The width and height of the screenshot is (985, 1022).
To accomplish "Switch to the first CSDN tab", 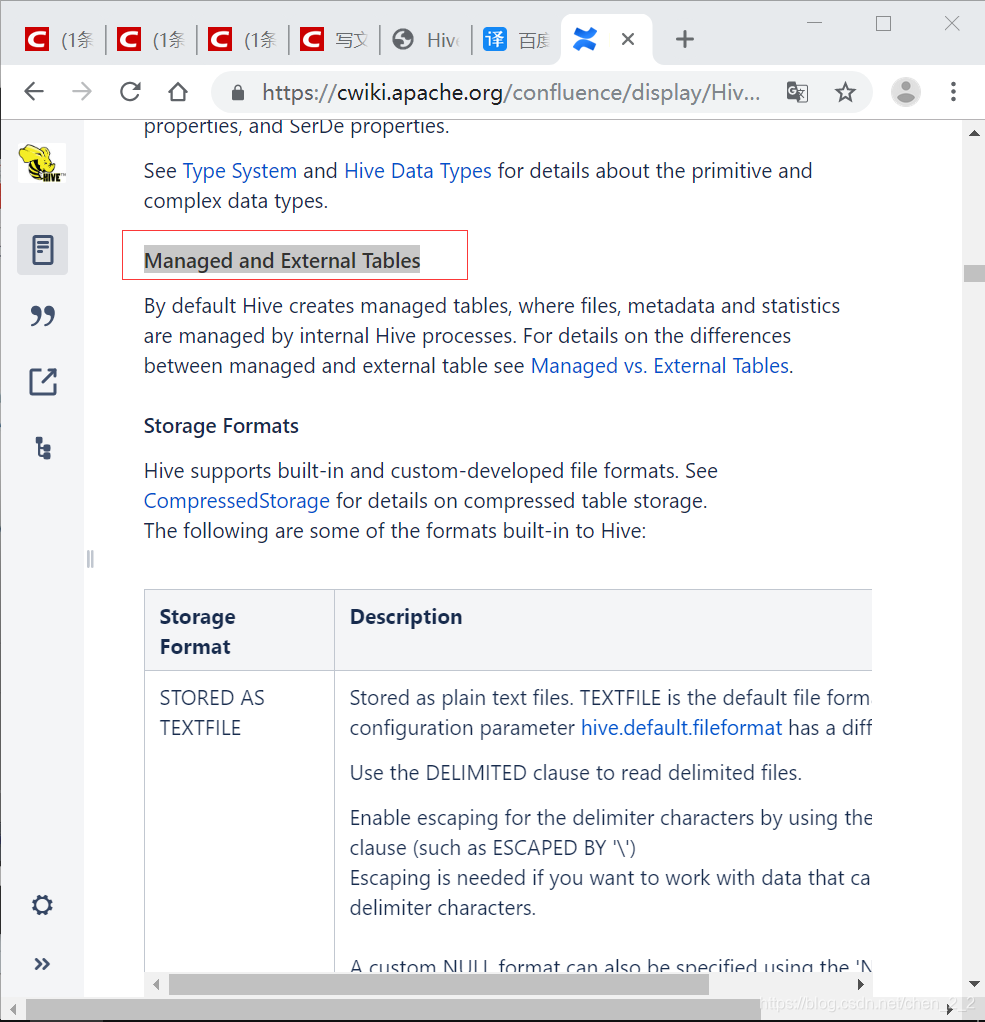I will 59,40.
